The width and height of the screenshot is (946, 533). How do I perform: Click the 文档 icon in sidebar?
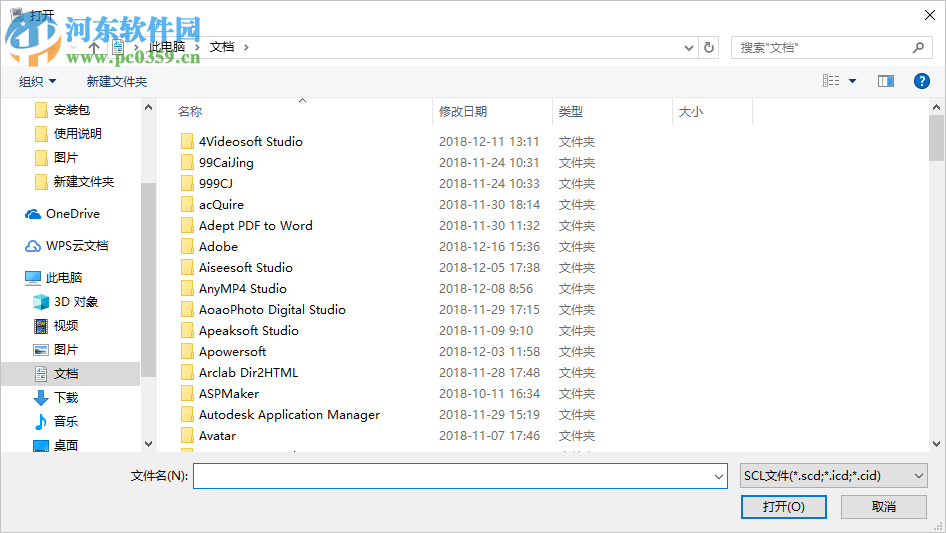point(40,374)
